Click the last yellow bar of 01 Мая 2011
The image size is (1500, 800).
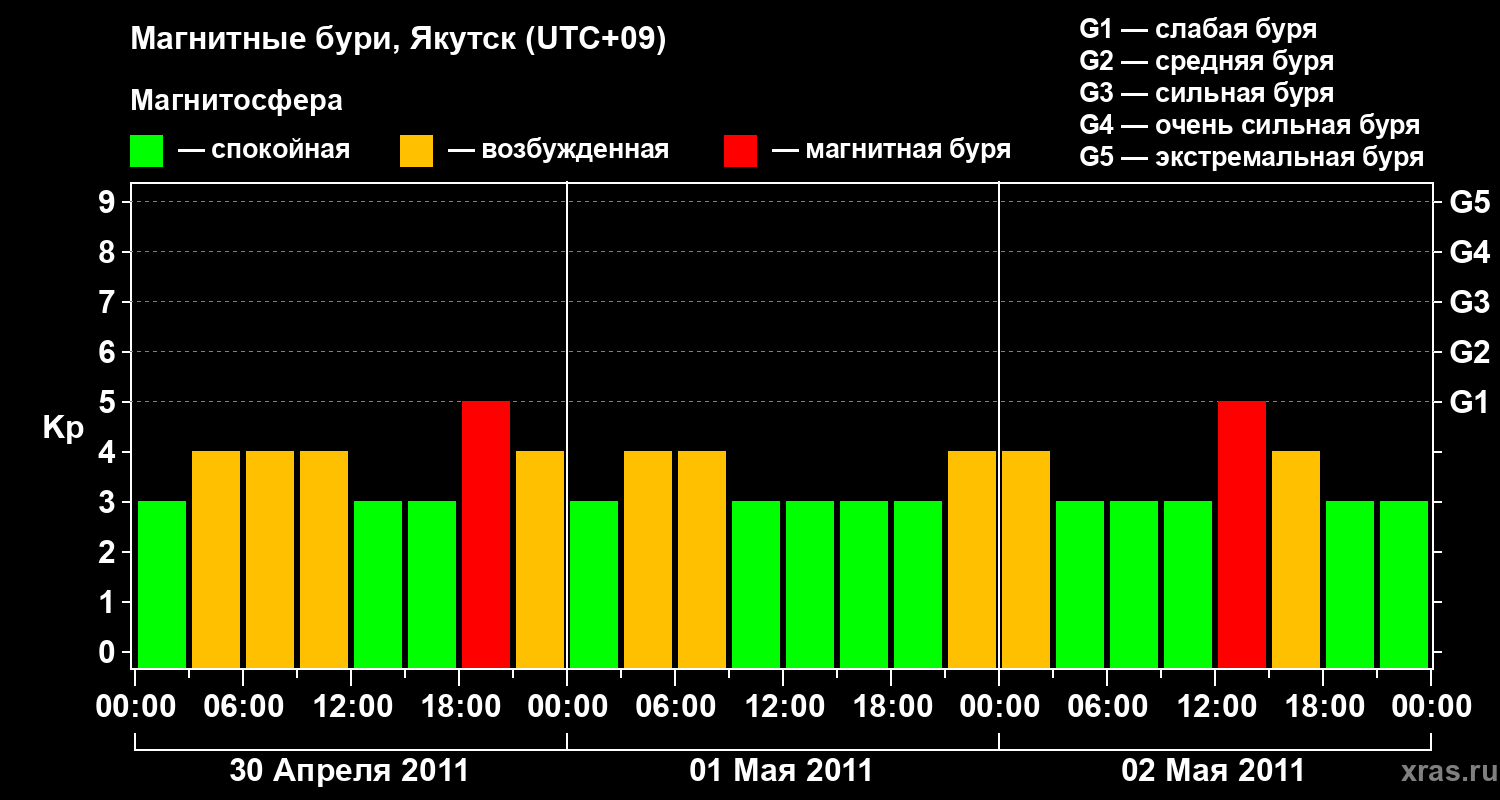(x=972, y=559)
